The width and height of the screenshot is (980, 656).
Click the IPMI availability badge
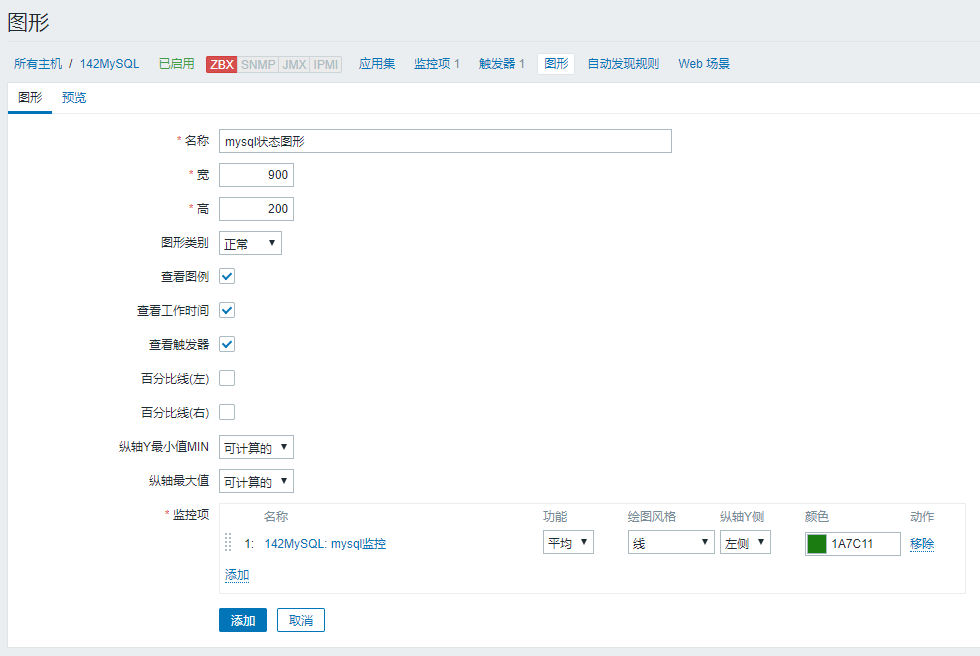pos(326,64)
